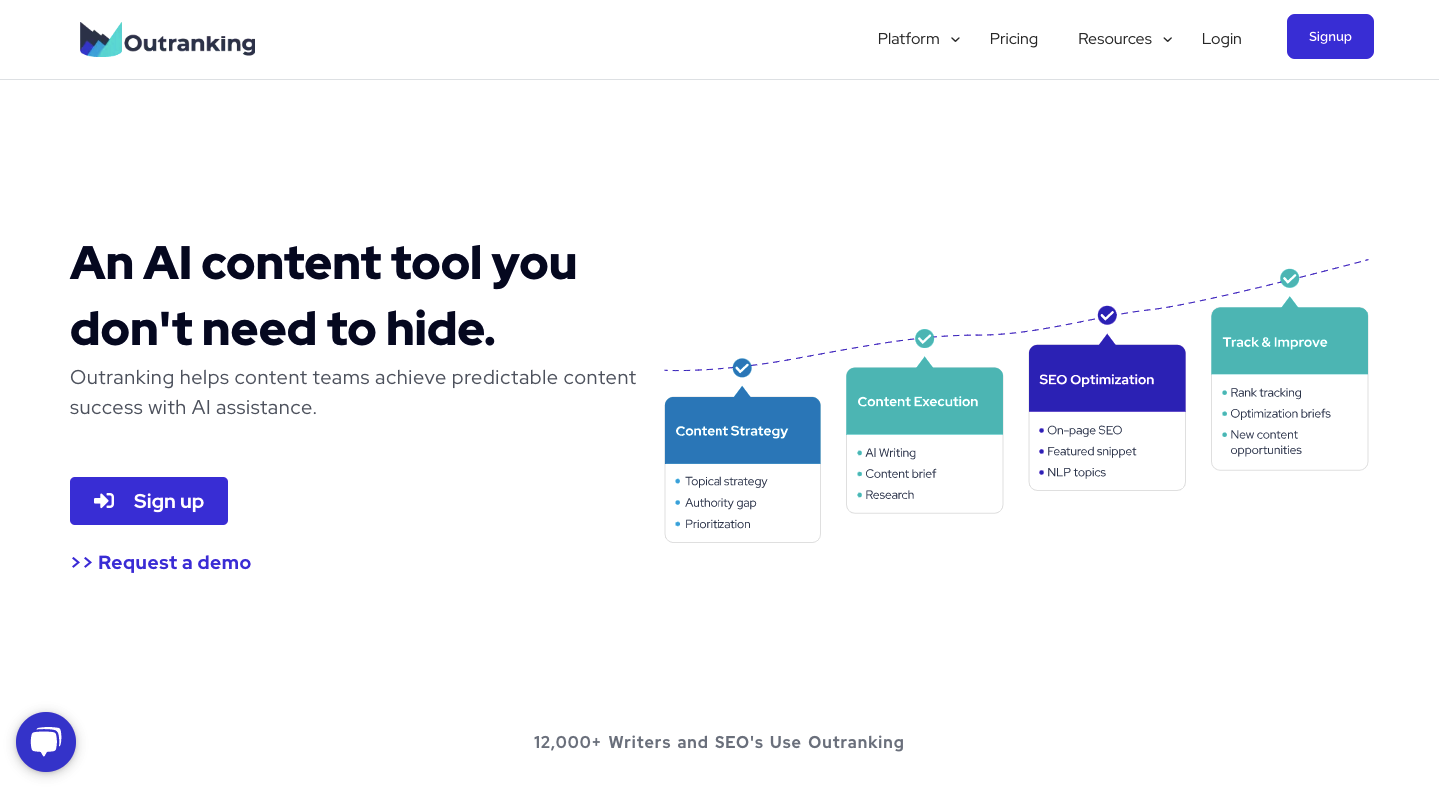Click the Outranking logo
The width and height of the screenshot is (1439, 788).
pos(167,40)
